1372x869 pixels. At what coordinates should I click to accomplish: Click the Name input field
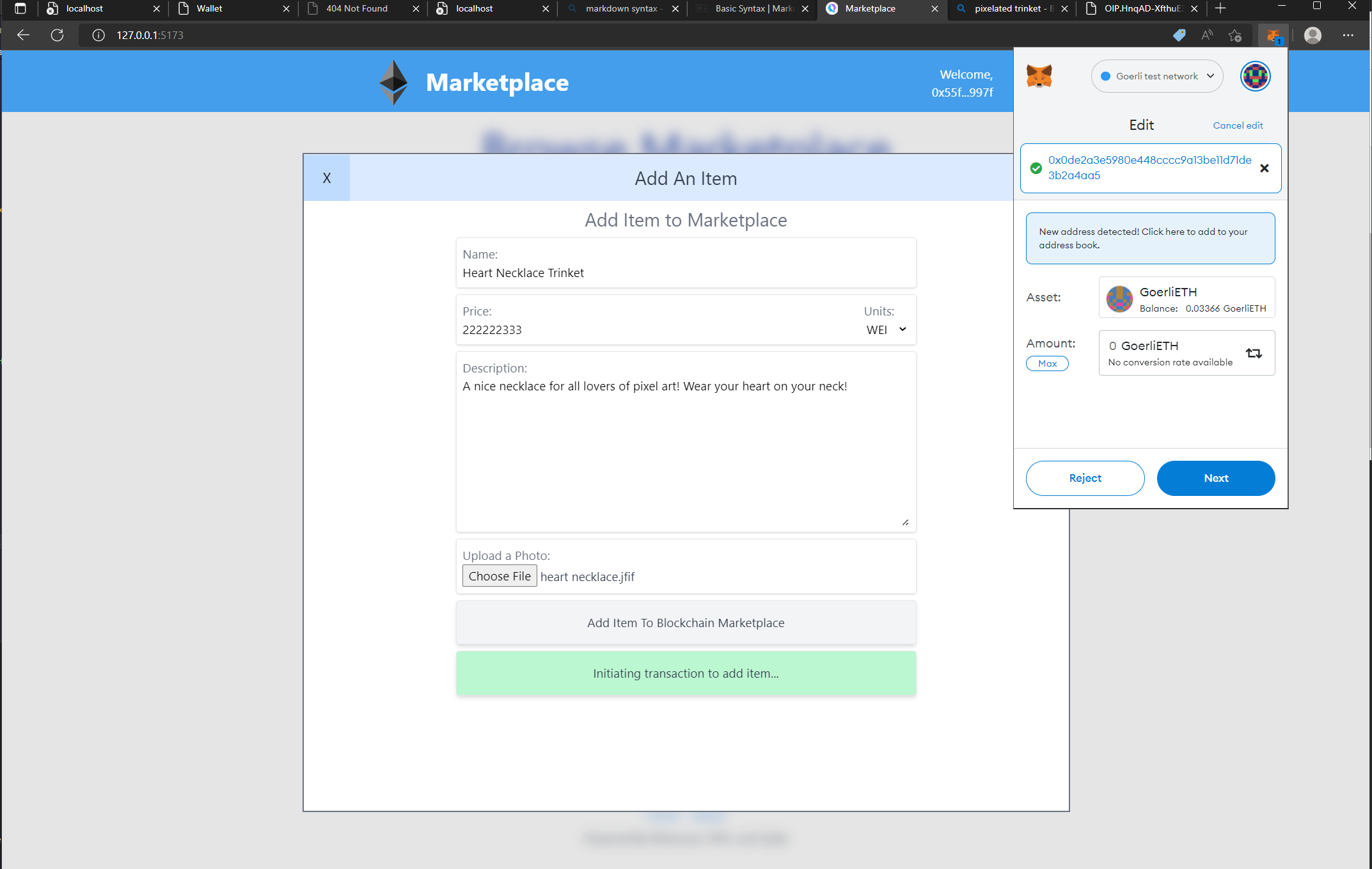pyautogui.click(x=686, y=272)
